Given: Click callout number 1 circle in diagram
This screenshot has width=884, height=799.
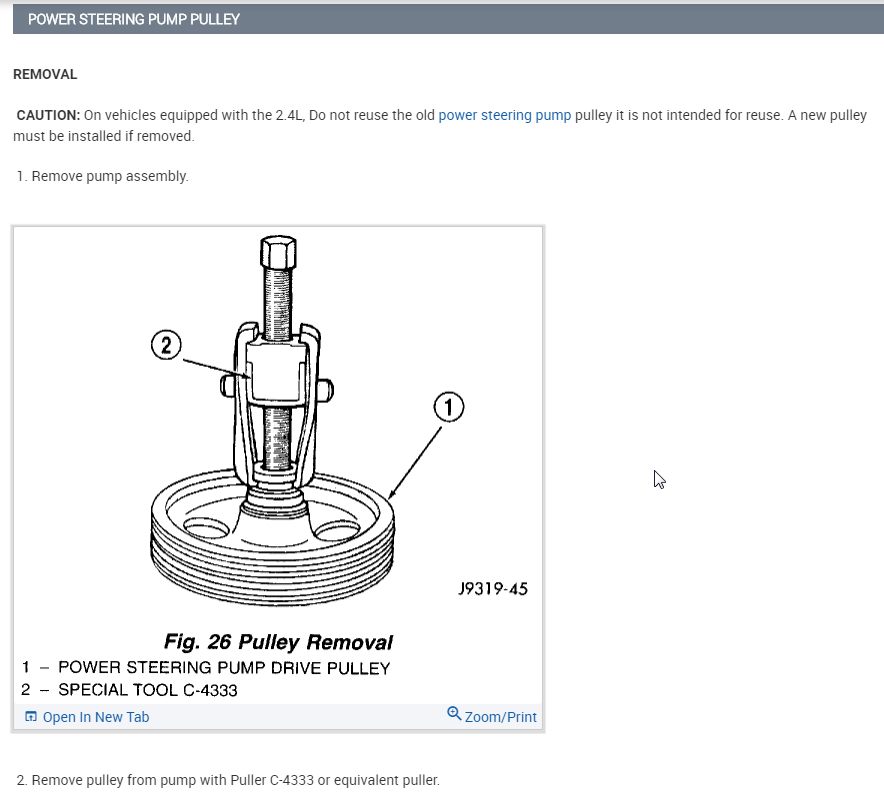Looking at the screenshot, I should (449, 407).
